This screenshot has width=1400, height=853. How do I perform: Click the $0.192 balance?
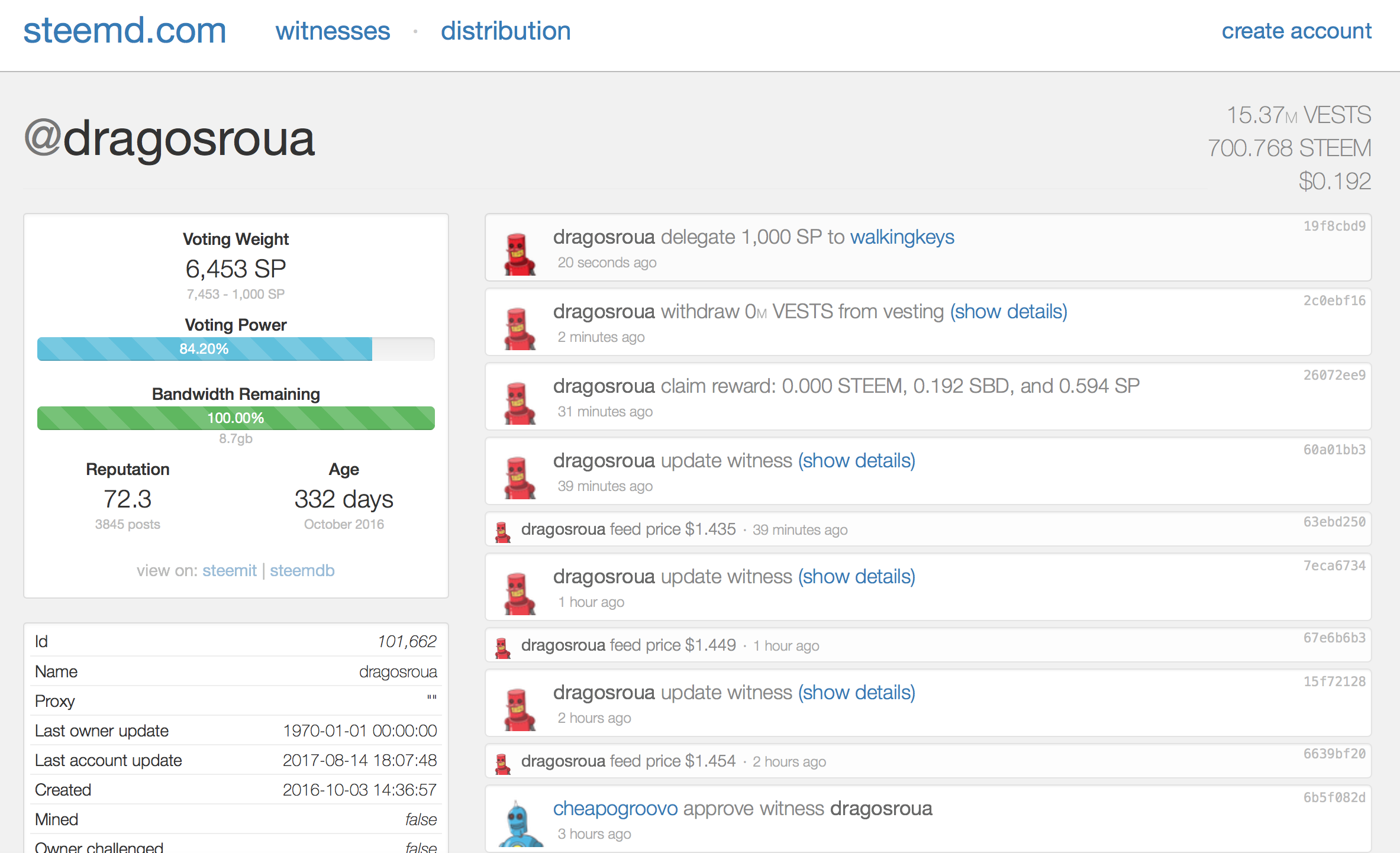pos(1335,181)
